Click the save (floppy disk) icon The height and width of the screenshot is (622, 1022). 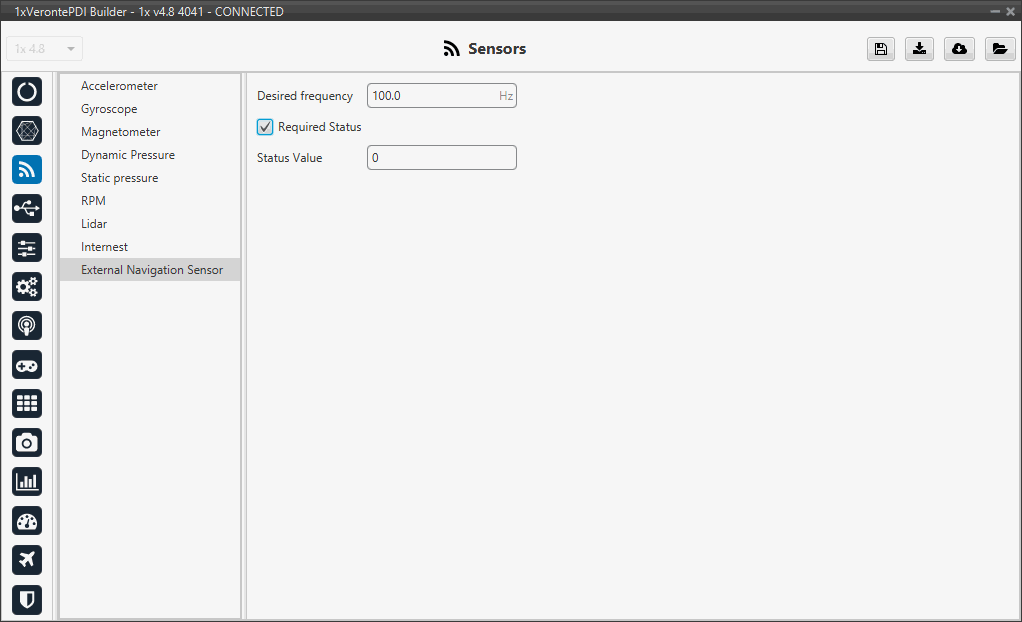click(880, 49)
